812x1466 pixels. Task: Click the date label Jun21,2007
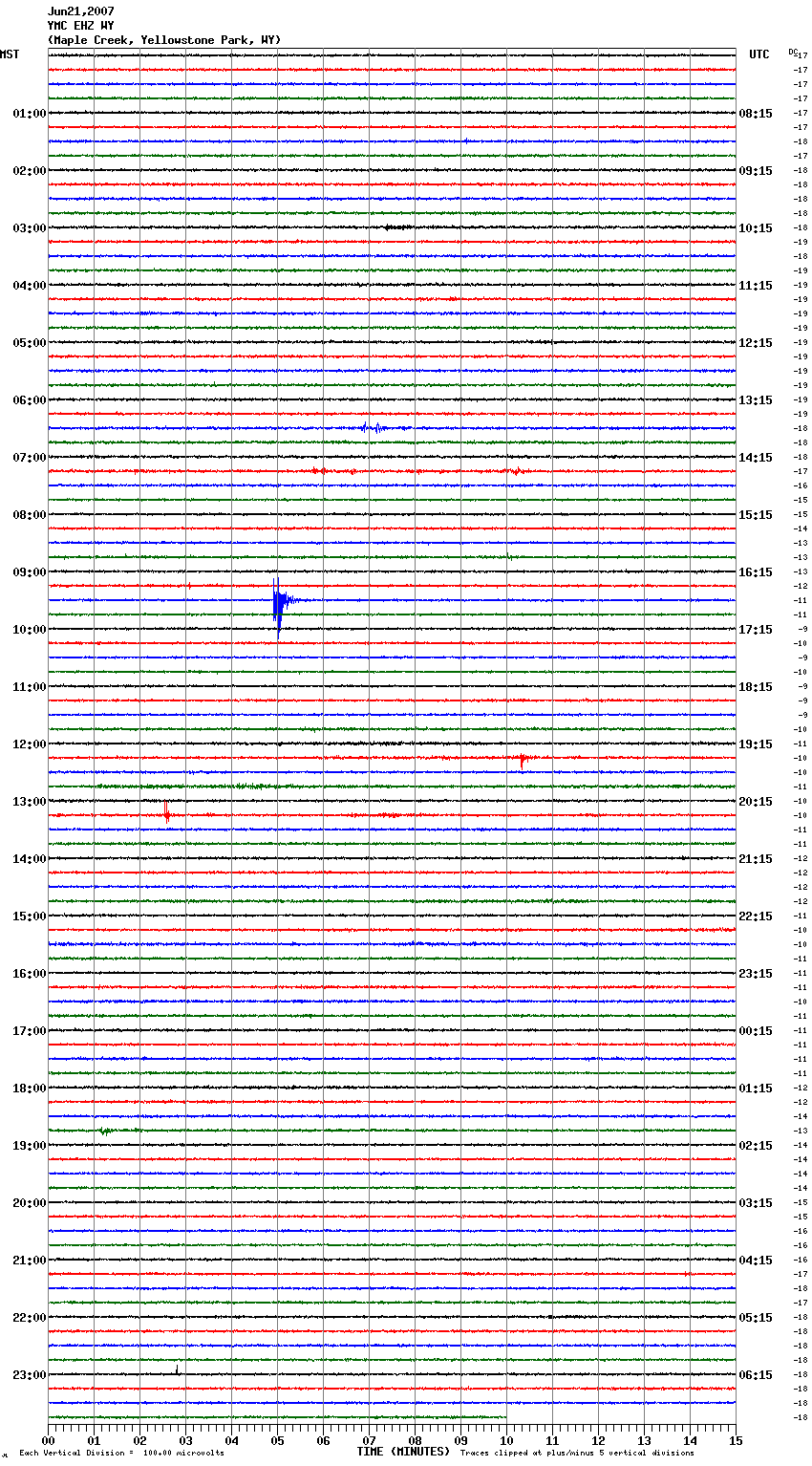81,11
